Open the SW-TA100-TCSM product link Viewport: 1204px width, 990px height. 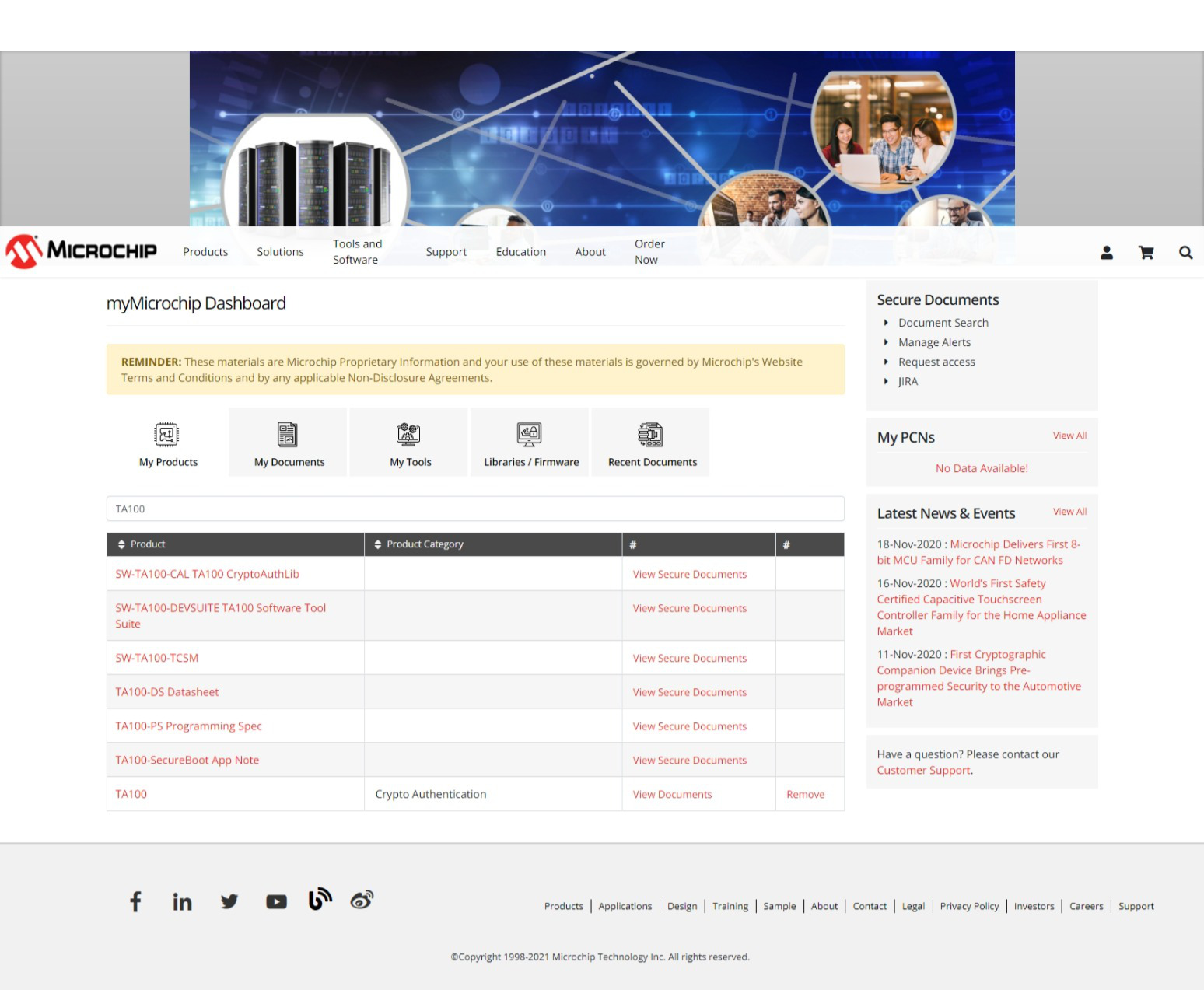click(x=156, y=658)
